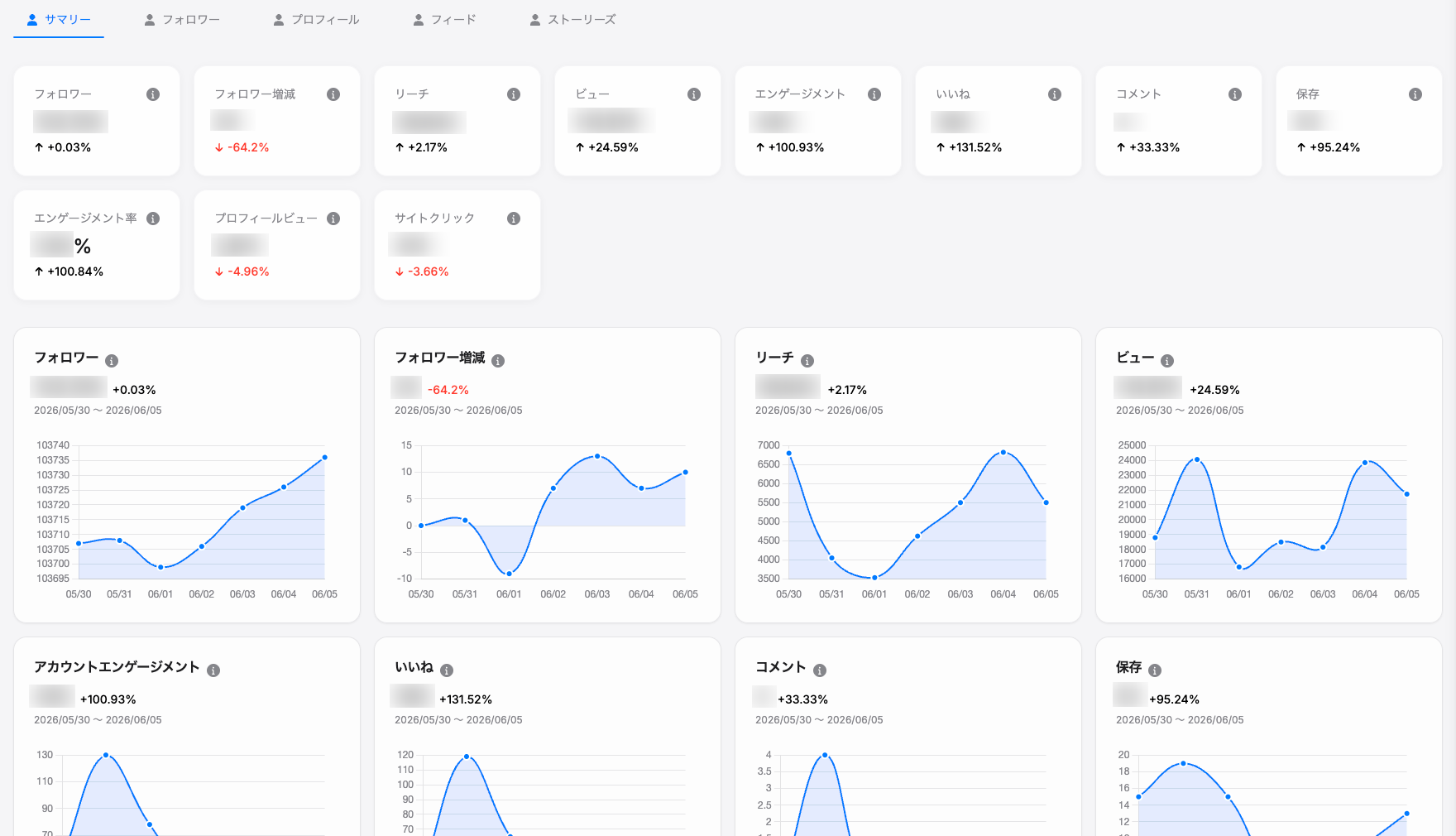Click info icon beside フォロワー増減 chart title
1456x836 pixels.
(x=498, y=361)
